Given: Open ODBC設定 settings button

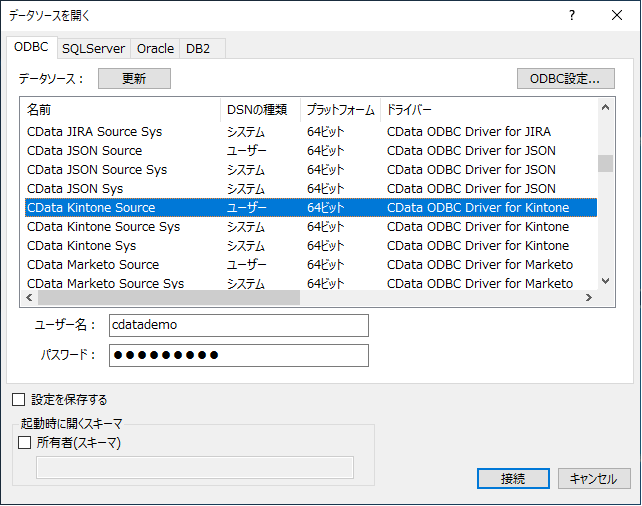Looking at the screenshot, I should point(565,78).
